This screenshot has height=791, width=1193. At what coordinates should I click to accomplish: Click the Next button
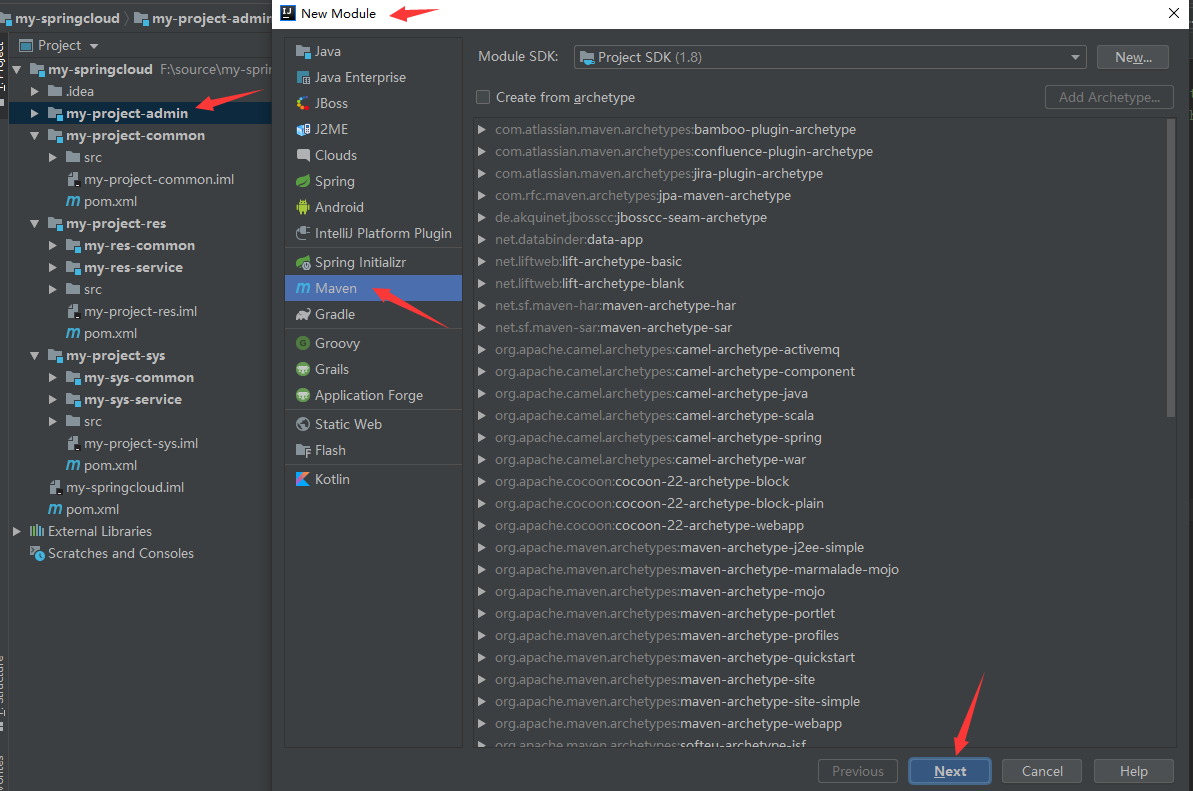click(950, 771)
